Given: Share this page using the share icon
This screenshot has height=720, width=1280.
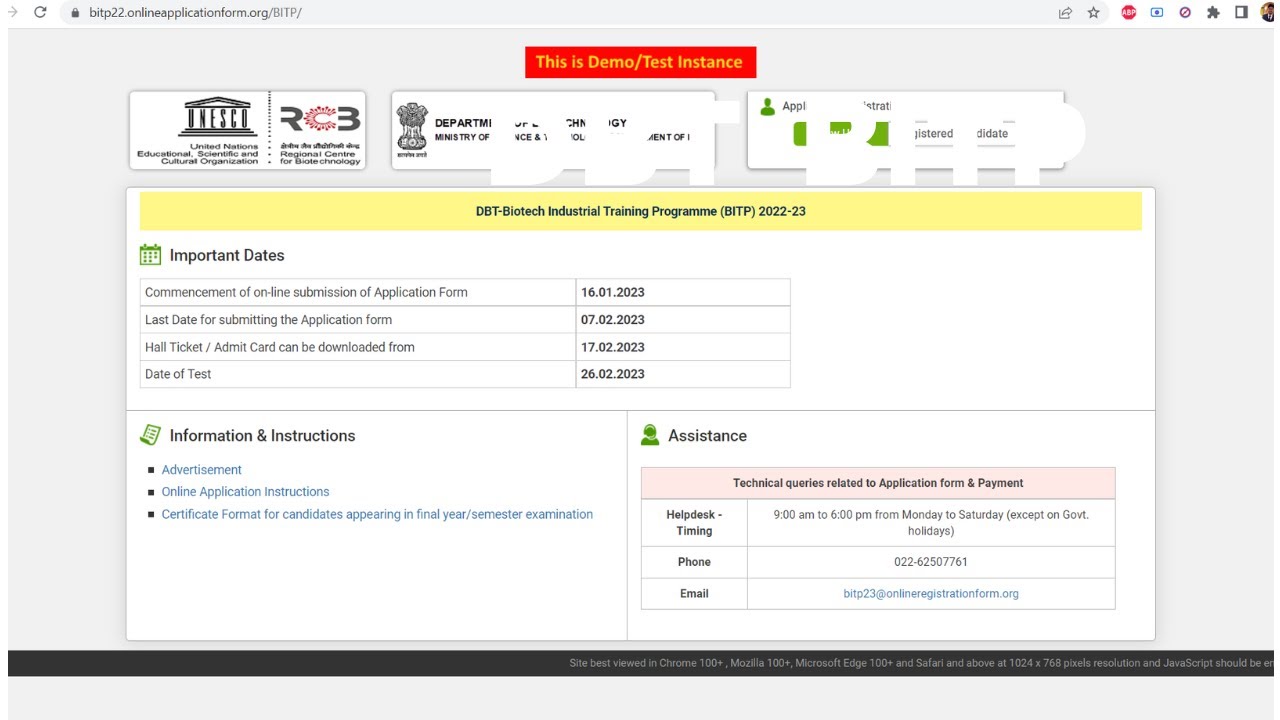Looking at the screenshot, I should 1065,13.
